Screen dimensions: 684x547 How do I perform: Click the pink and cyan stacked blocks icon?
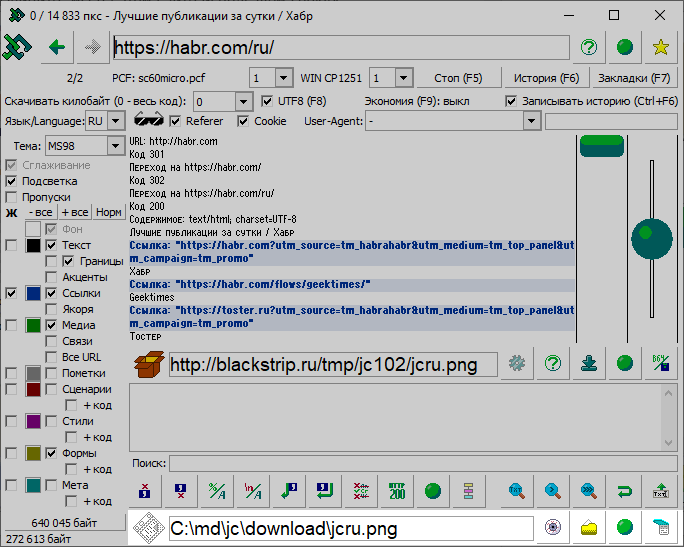coord(469,491)
